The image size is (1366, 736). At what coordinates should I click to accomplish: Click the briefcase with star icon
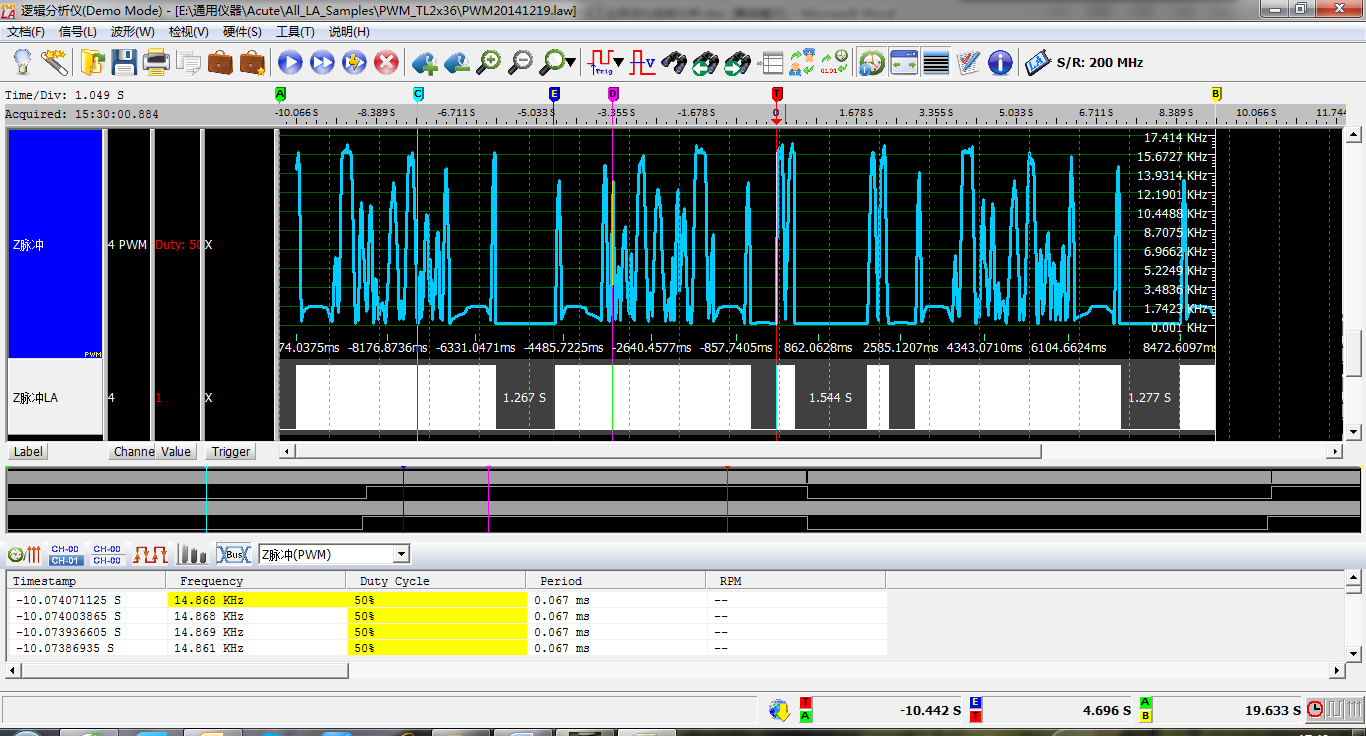tap(252, 63)
